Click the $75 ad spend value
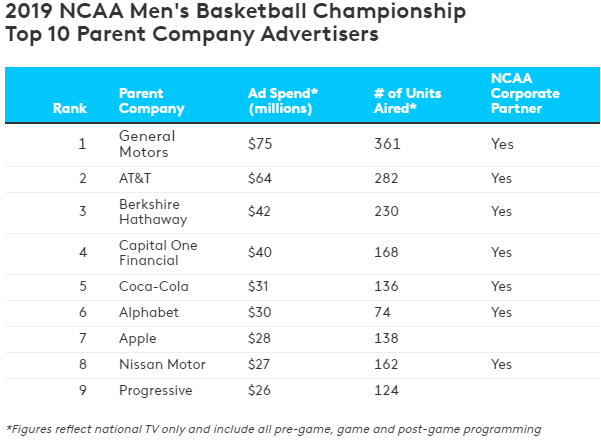This screenshot has width=601, height=440. (260, 144)
